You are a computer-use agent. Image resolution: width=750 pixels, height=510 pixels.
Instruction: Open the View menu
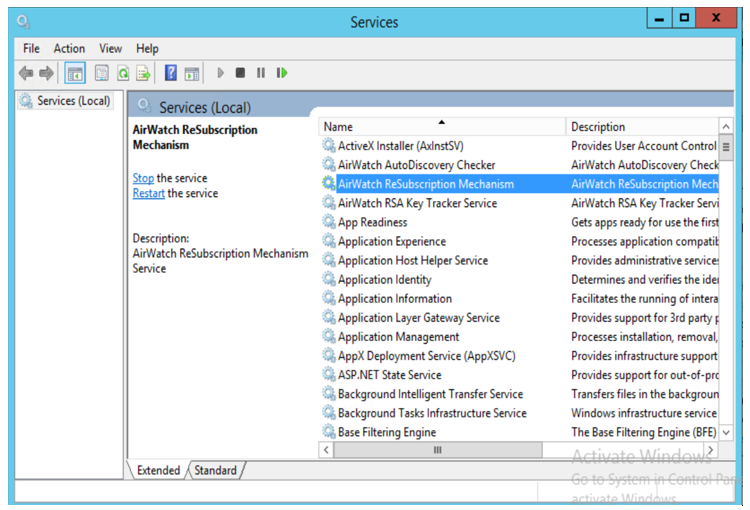110,48
